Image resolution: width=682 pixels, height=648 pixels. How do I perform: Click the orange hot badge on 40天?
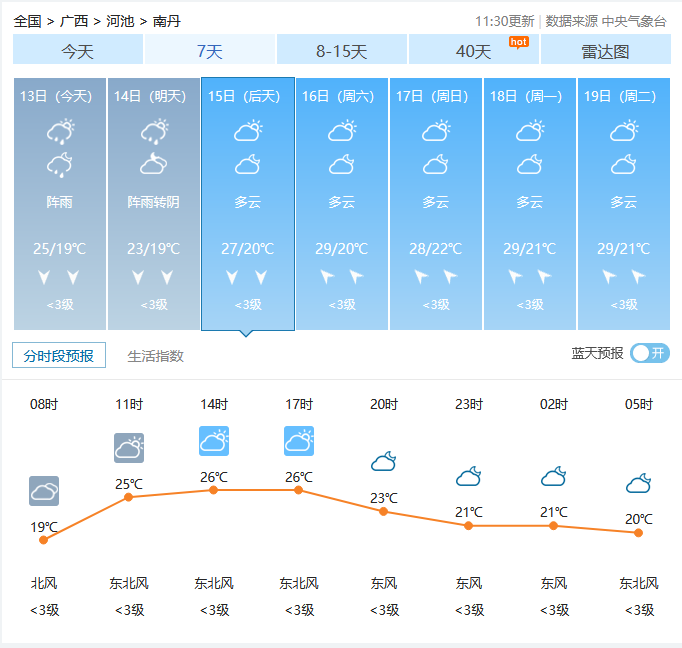click(x=518, y=41)
